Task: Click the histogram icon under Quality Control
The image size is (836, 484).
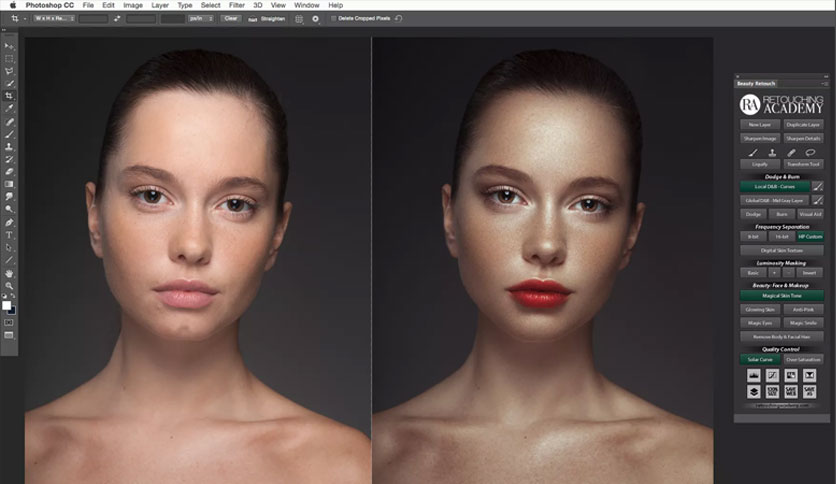Action: [x=753, y=375]
